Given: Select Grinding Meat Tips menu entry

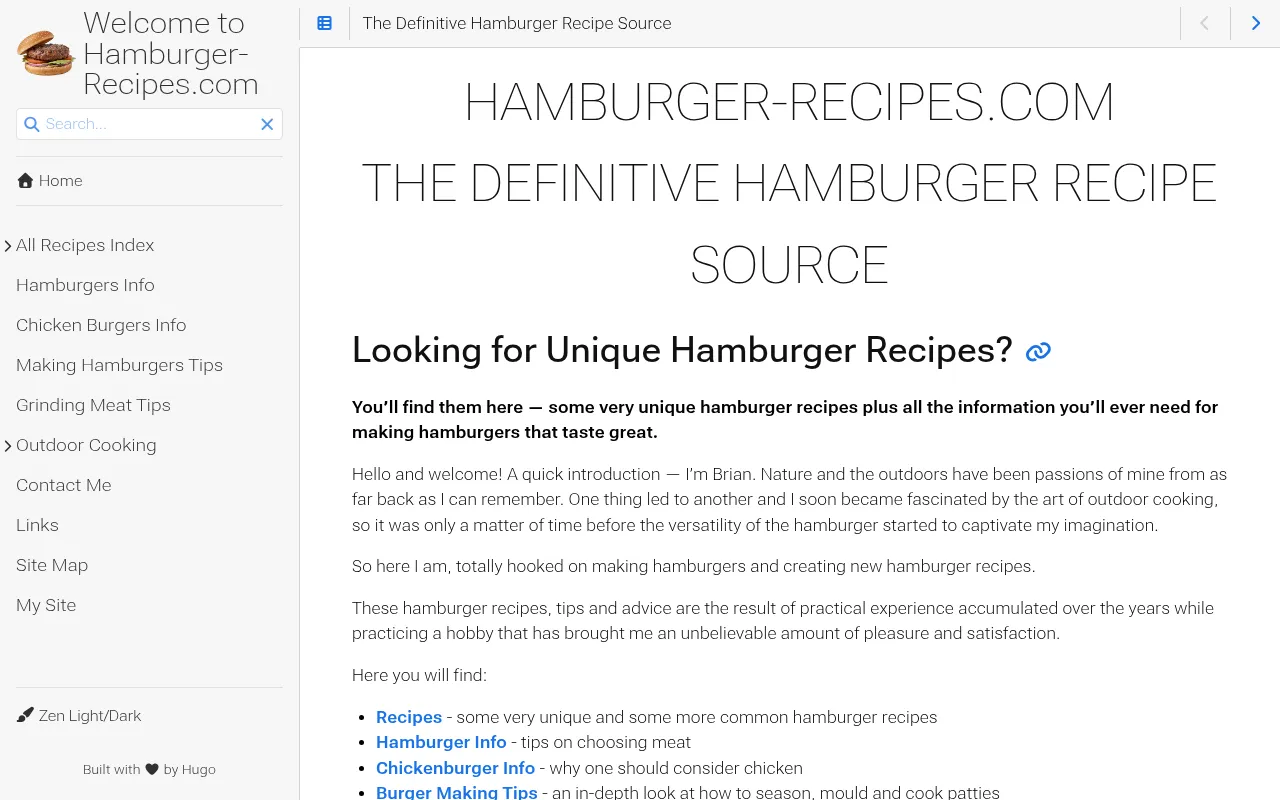Looking at the screenshot, I should 93,405.
